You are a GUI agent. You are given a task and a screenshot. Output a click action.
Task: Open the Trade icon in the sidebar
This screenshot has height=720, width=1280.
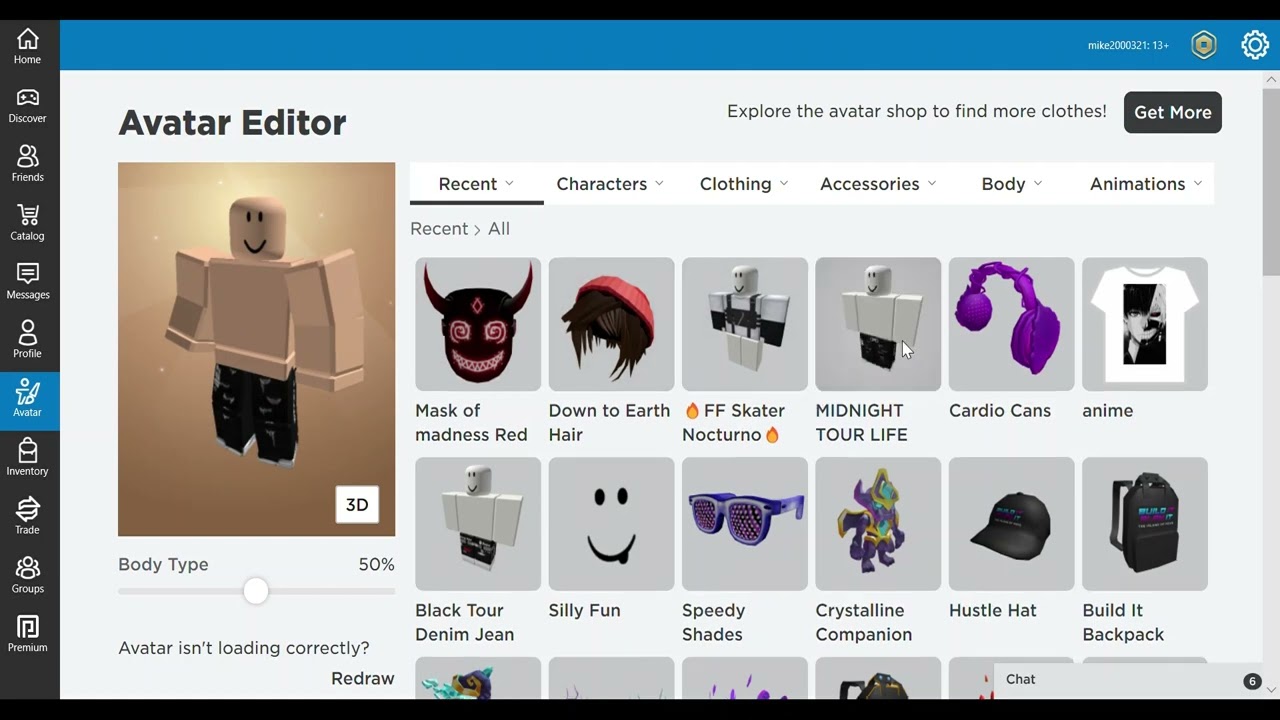point(28,517)
